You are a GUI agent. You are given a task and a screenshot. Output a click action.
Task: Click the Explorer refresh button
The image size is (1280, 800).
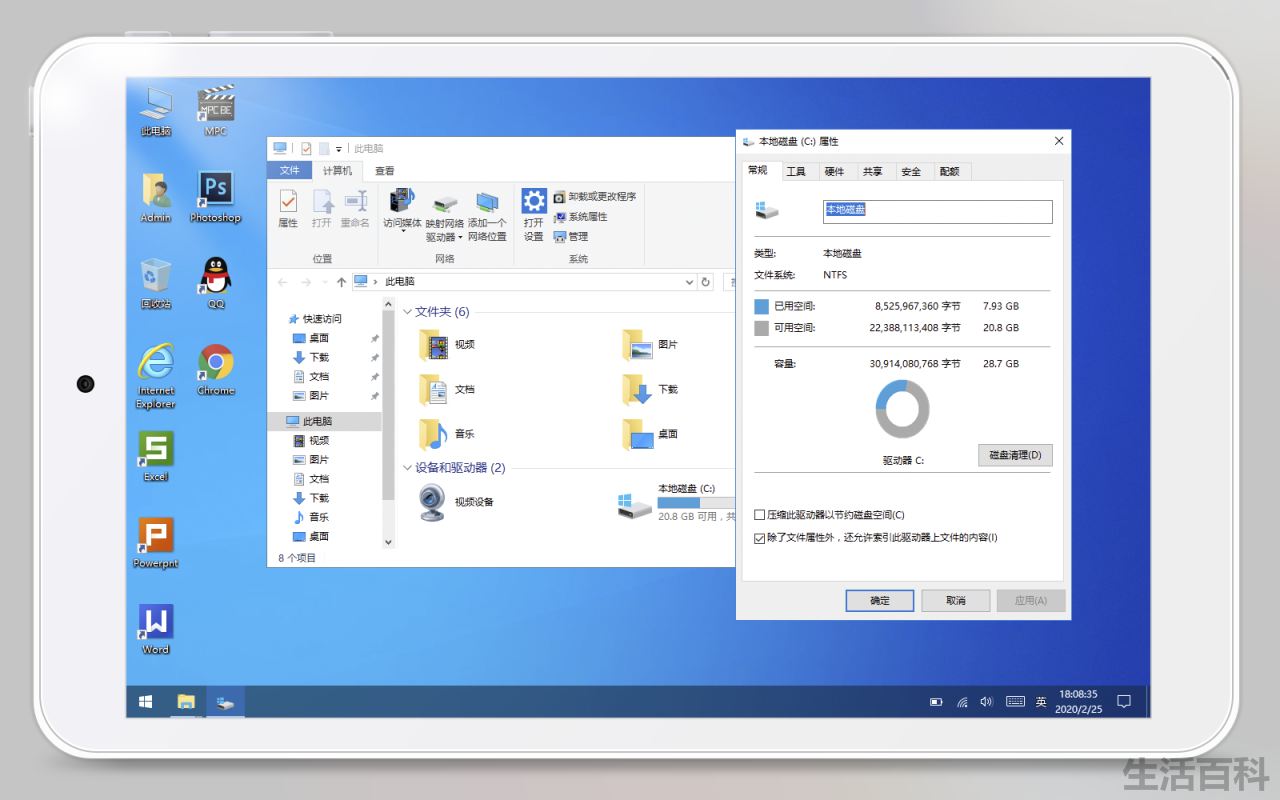coord(705,282)
